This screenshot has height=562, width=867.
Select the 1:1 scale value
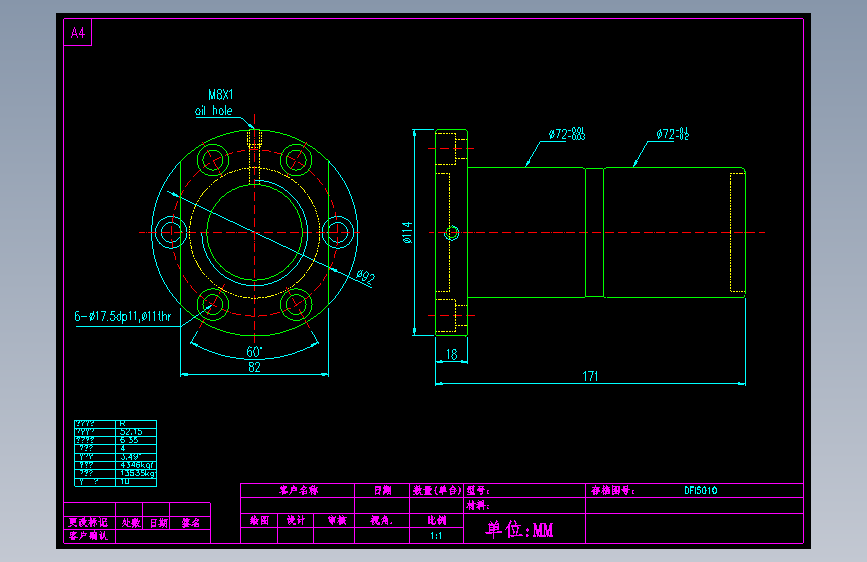pos(436,536)
